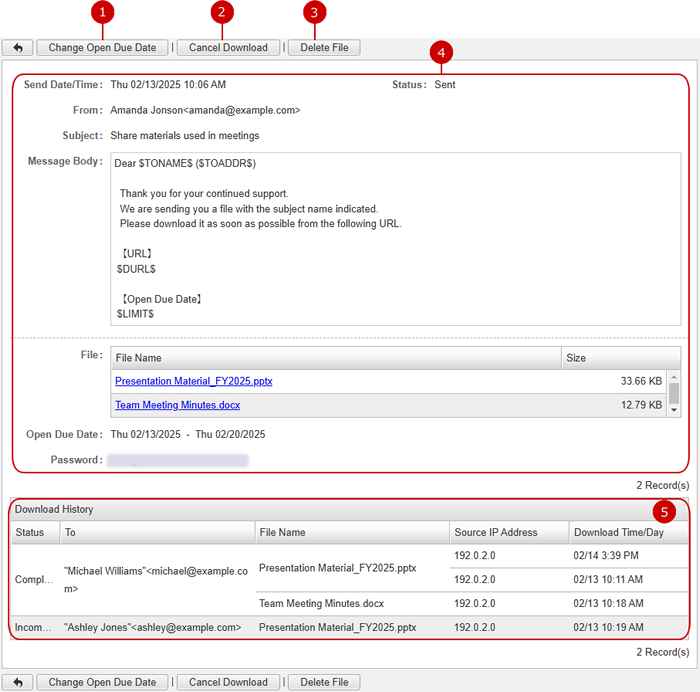Click the top back arrow icon
Screen dimensions: 700x692
pyautogui.click(x=18, y=48)
